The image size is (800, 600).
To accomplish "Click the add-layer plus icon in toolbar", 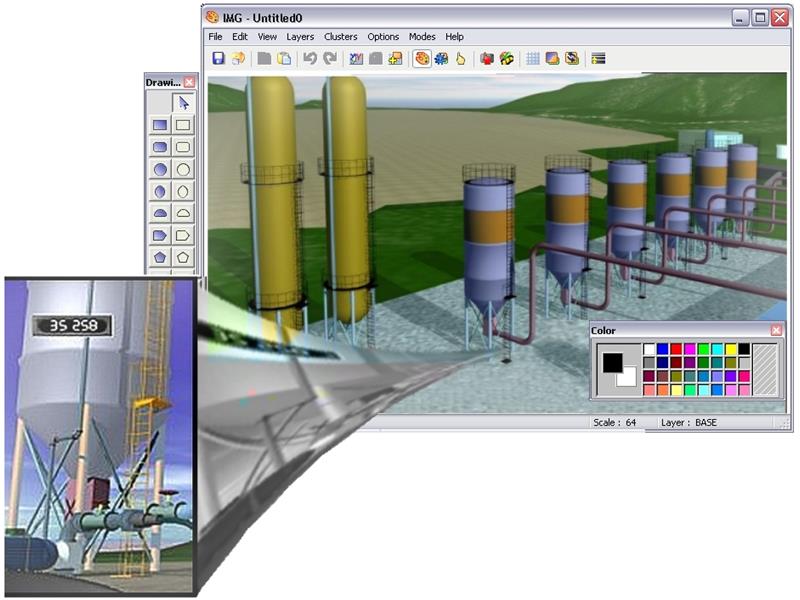I will coord(395,59).
